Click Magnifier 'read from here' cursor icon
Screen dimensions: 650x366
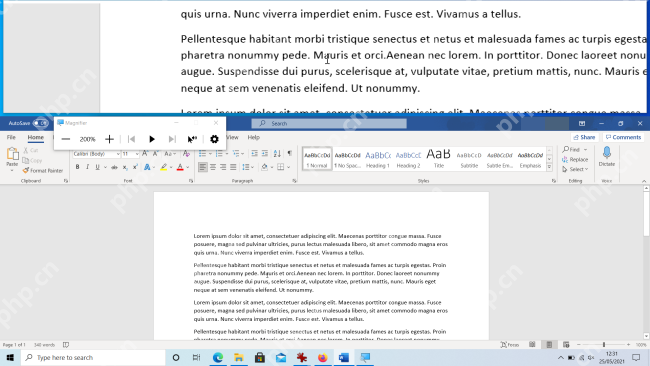(x=192, y=139)
